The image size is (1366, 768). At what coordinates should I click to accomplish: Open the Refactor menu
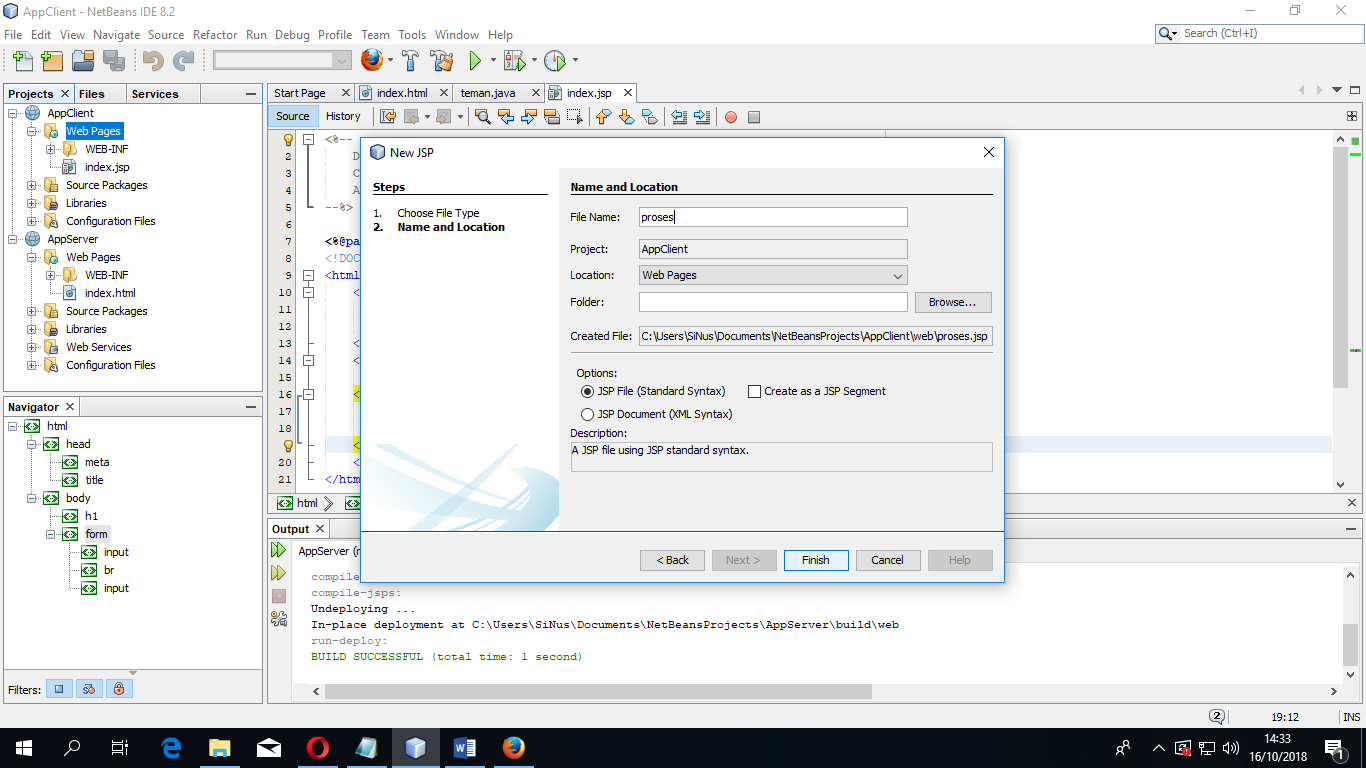[215, 34]
